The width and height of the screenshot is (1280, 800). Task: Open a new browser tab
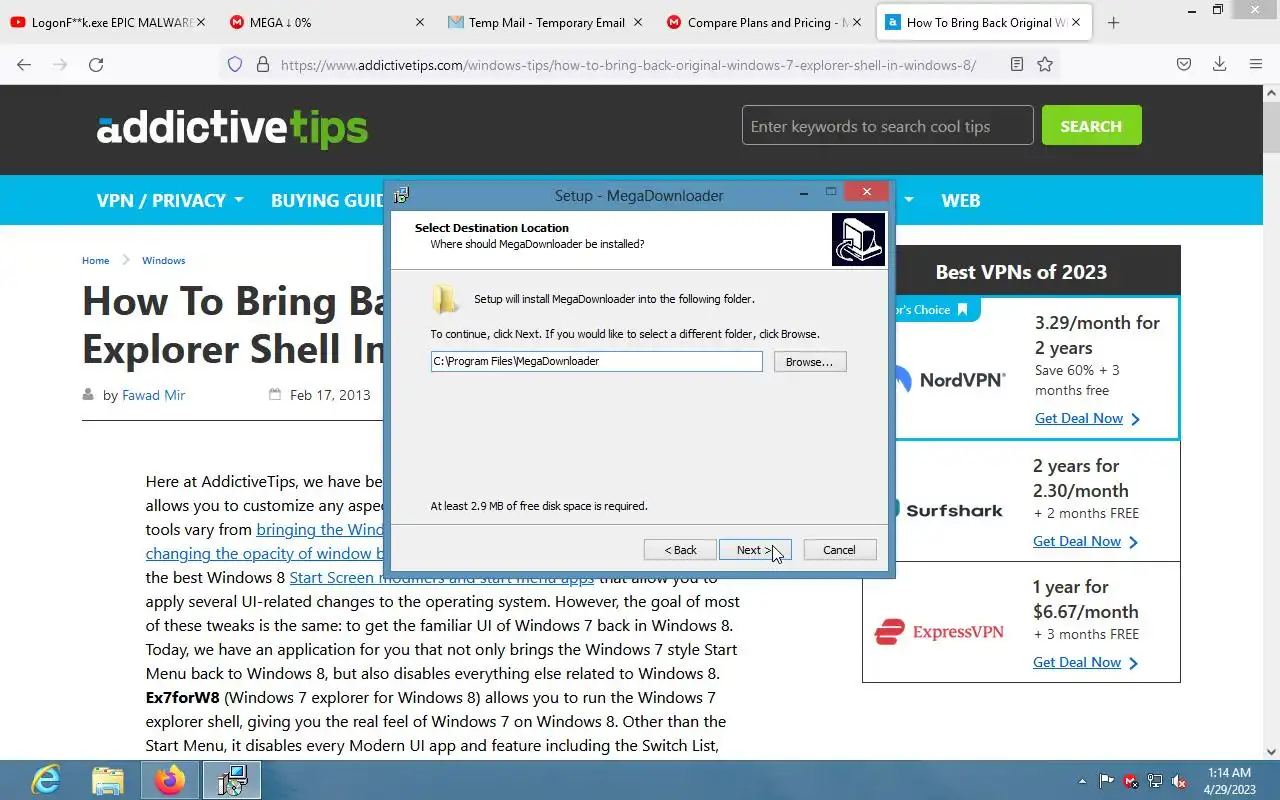1113,22
